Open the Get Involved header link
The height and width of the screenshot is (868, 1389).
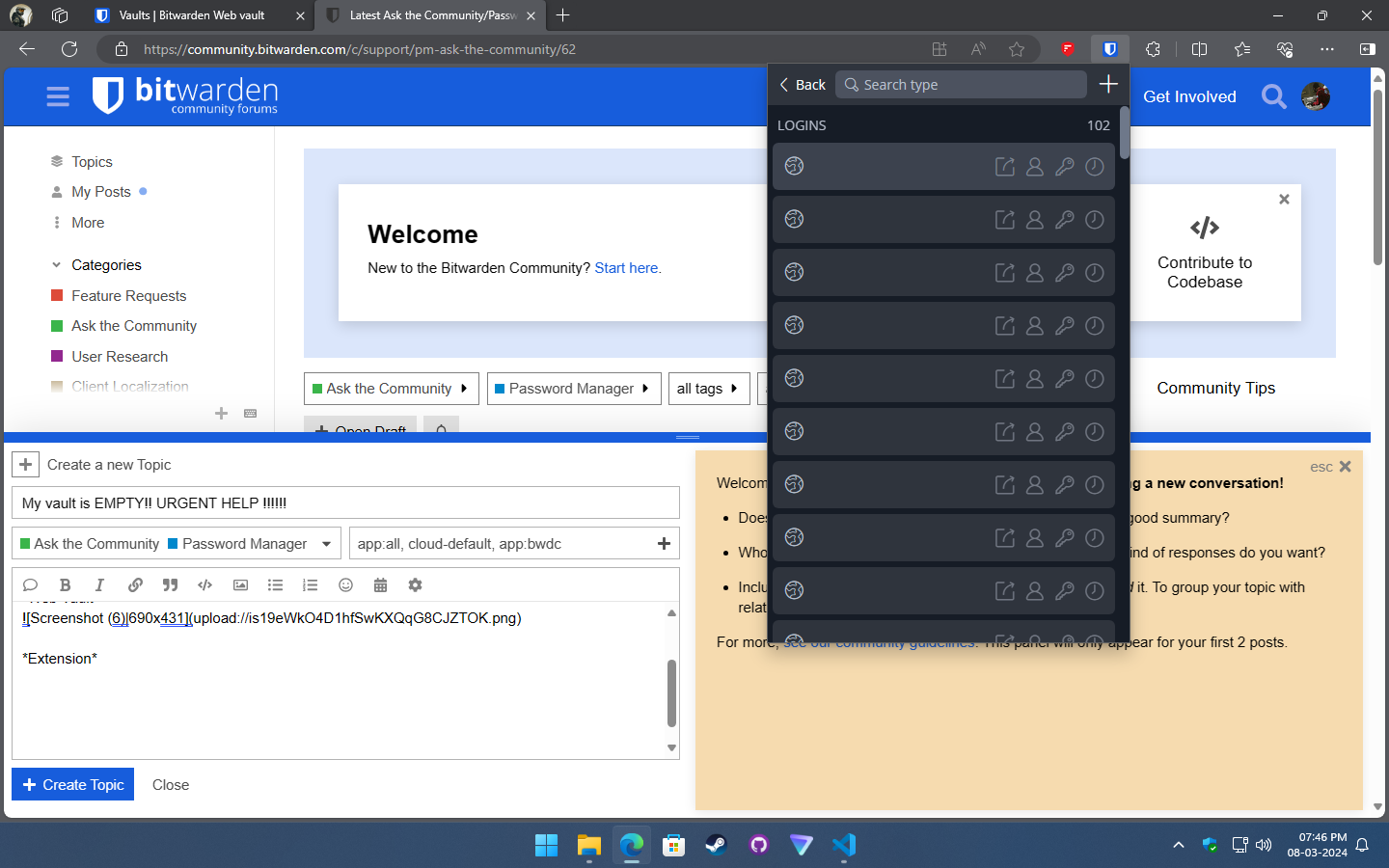pyautogui.click(x=1189, y=96)
